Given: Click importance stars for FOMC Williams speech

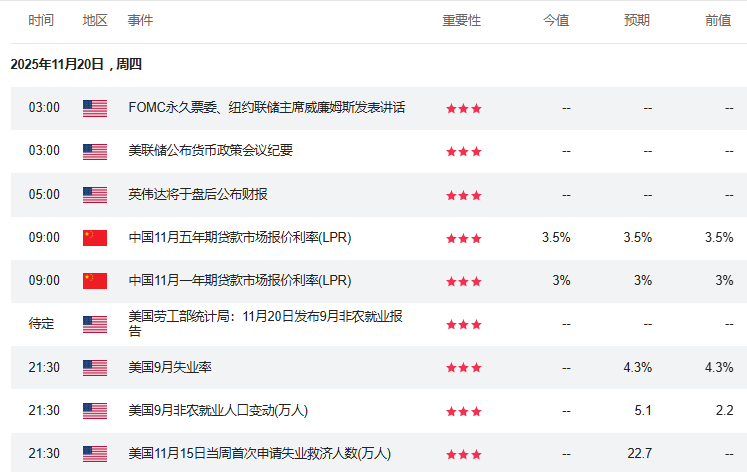Looking at the screenshot, I should tap(464, 109).
